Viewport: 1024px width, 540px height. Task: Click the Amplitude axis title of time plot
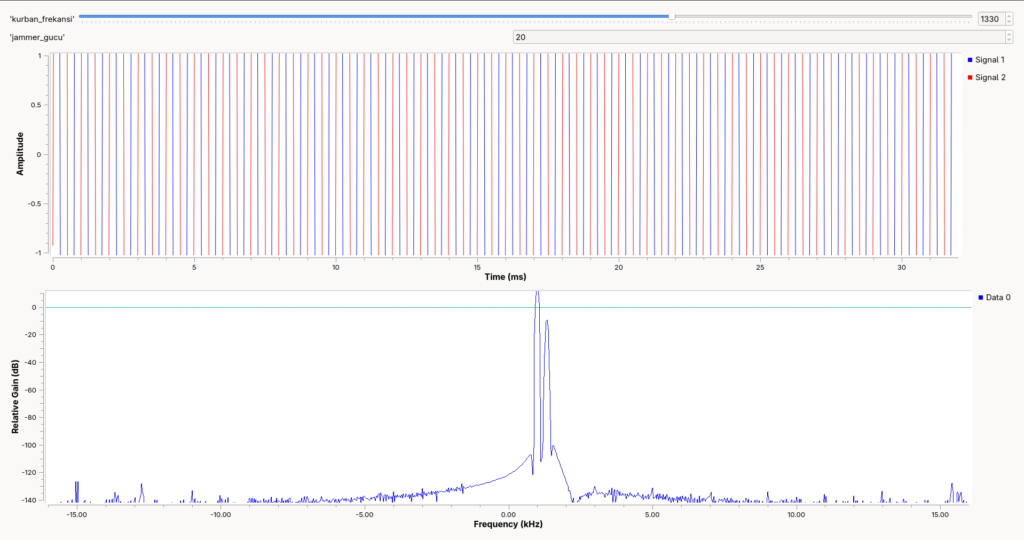click(20, 153)
